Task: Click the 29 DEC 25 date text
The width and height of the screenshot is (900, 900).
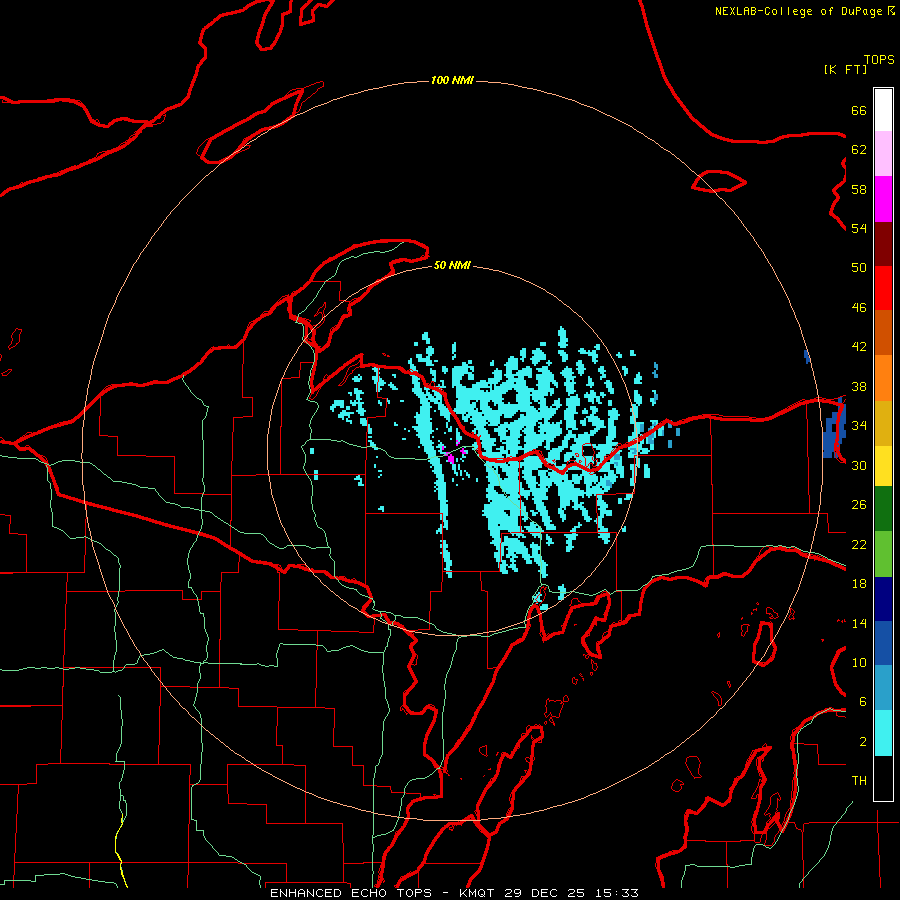Action: pos(544,893)
